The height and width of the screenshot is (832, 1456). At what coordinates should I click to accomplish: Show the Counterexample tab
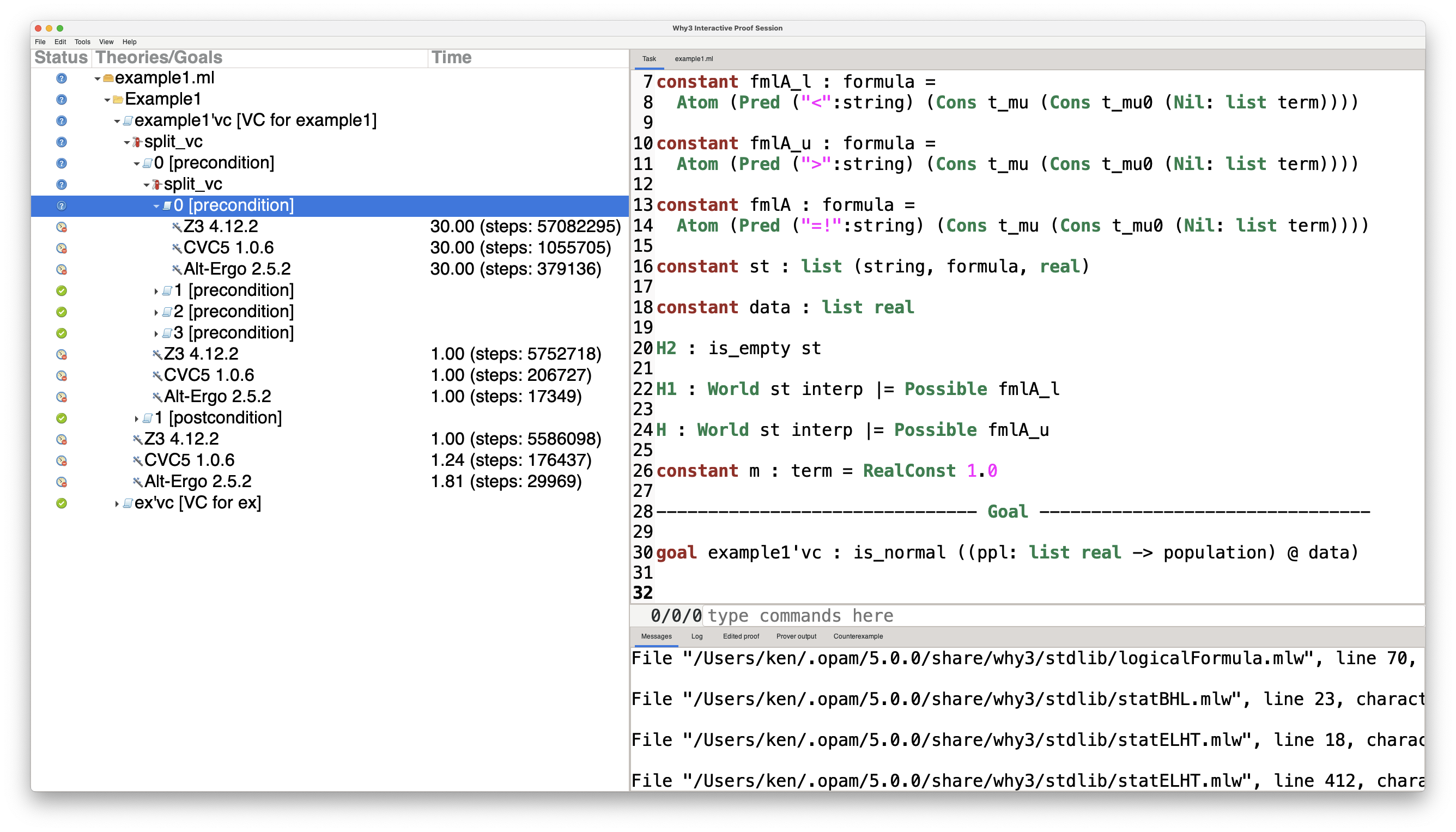(x=857, y=636)
